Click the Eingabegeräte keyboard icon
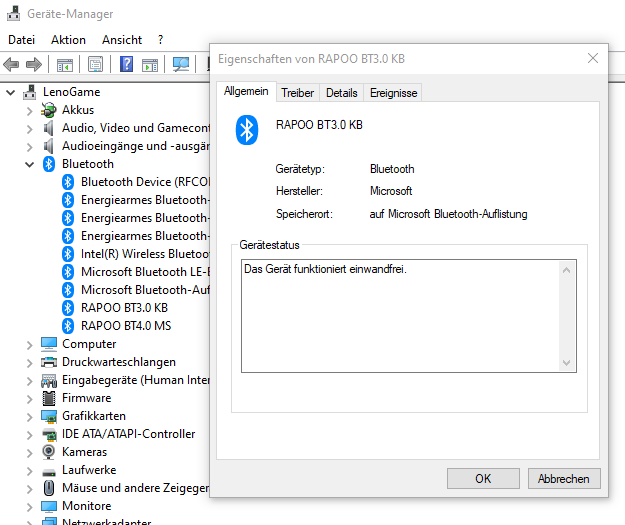Screen dimensions: 625x525 [x=49, y=380]
